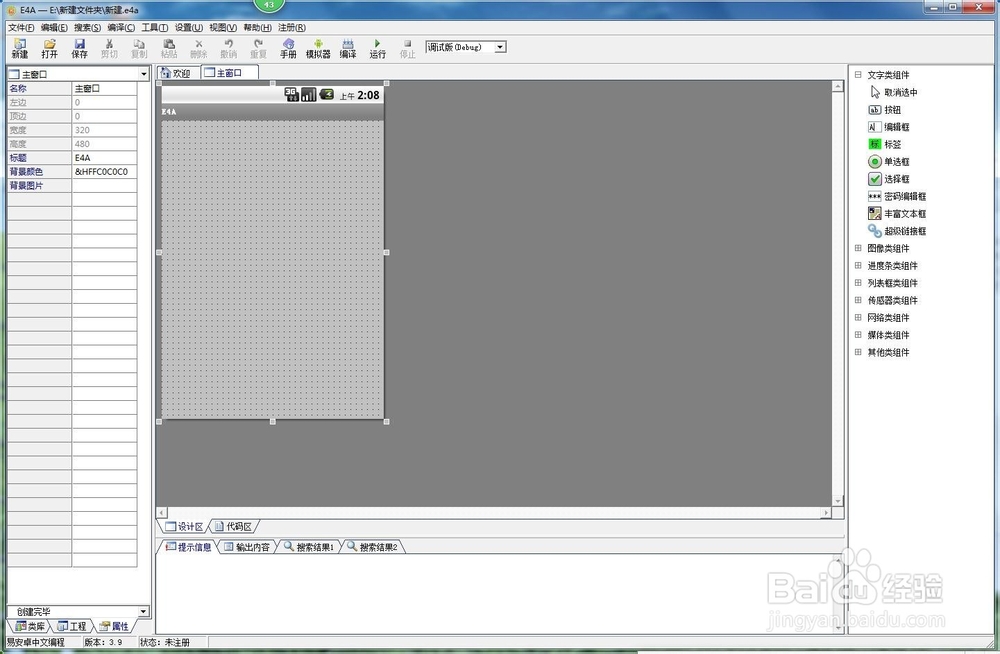
Task: Switch to the 主窗口 editor tab
Action: point(230,73)
